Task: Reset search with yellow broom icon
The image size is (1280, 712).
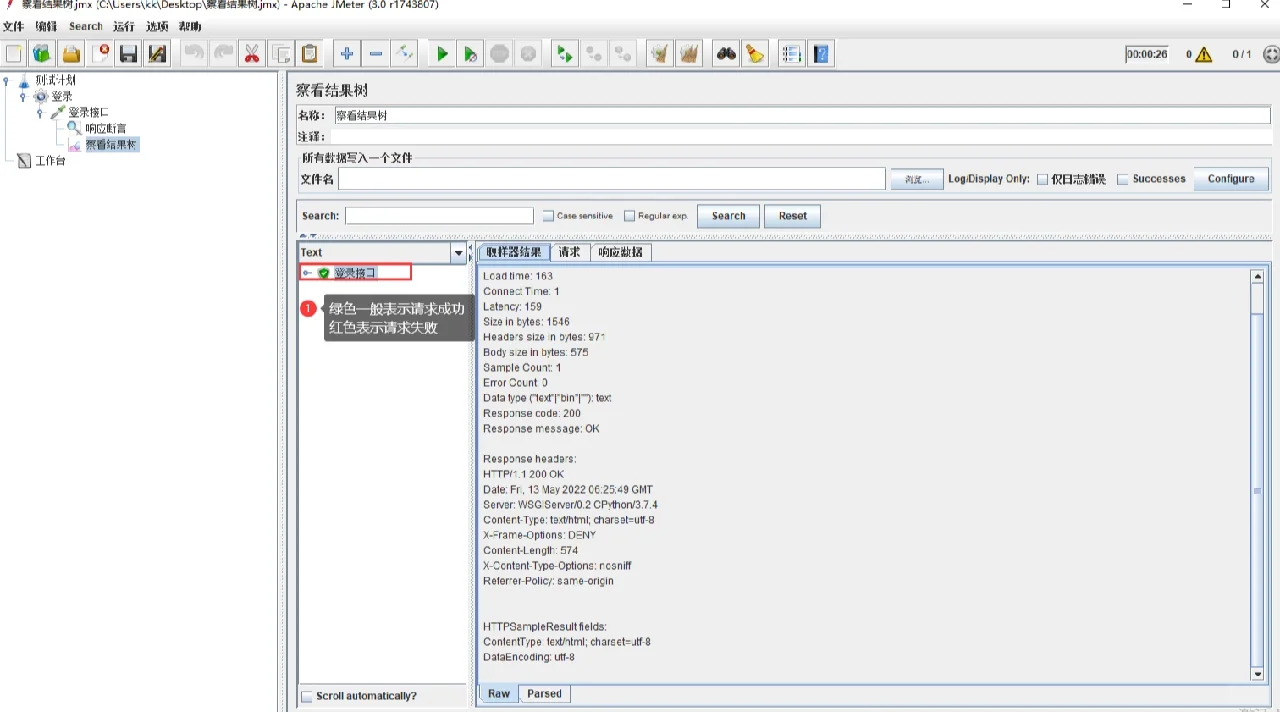Action: tap(755, 54)
